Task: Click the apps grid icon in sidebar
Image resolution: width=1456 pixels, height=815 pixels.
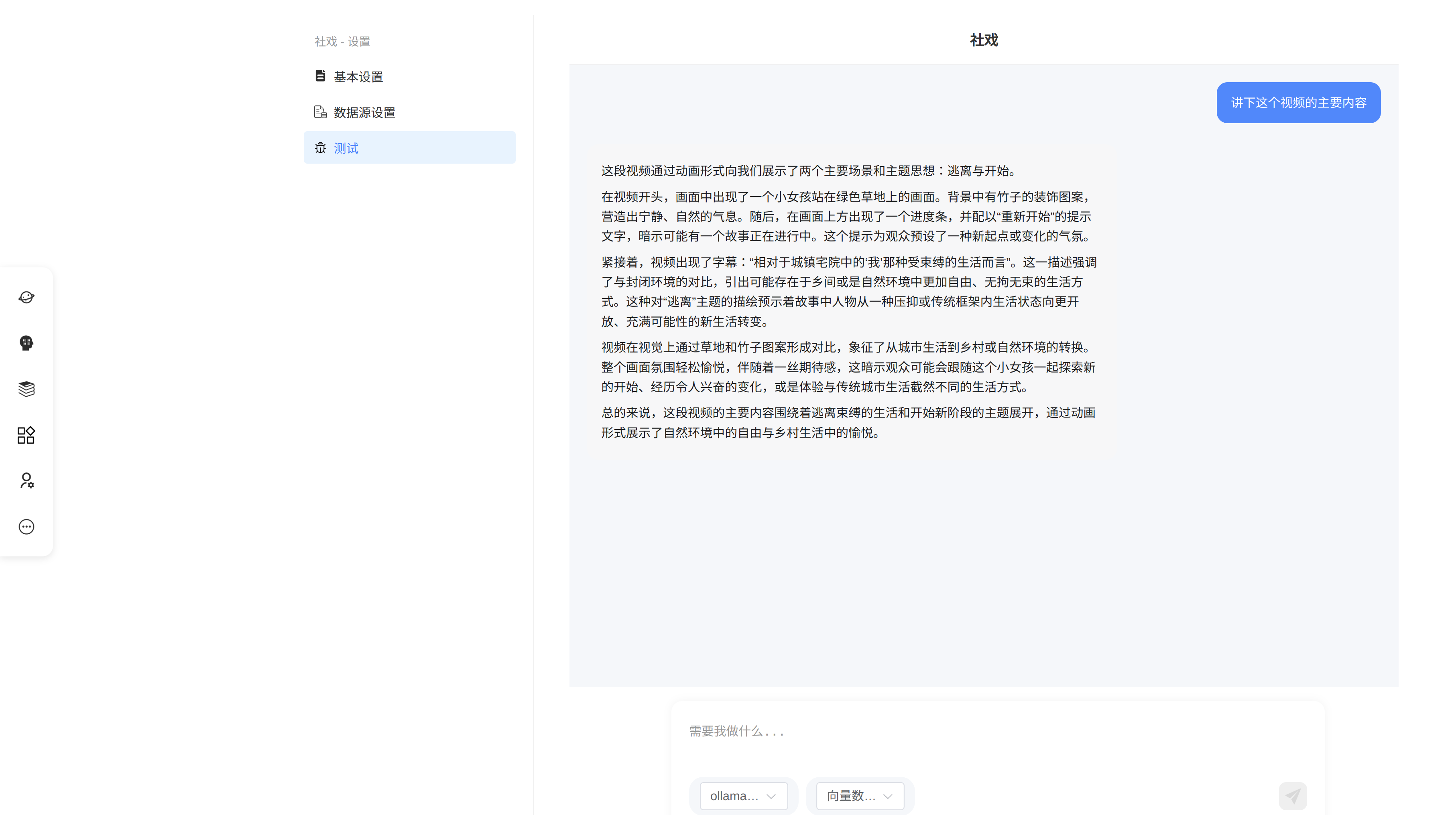Action: 26,435
